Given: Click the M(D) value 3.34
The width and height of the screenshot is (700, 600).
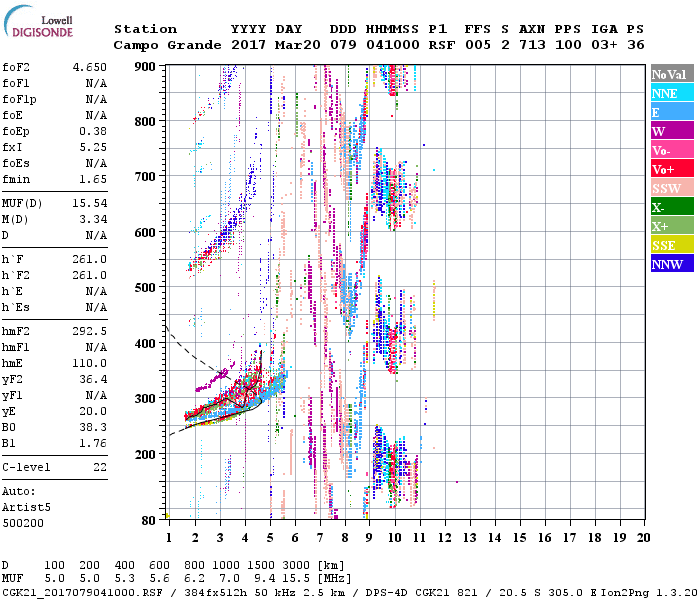Looking at the screenshot, I should (93, 220).
